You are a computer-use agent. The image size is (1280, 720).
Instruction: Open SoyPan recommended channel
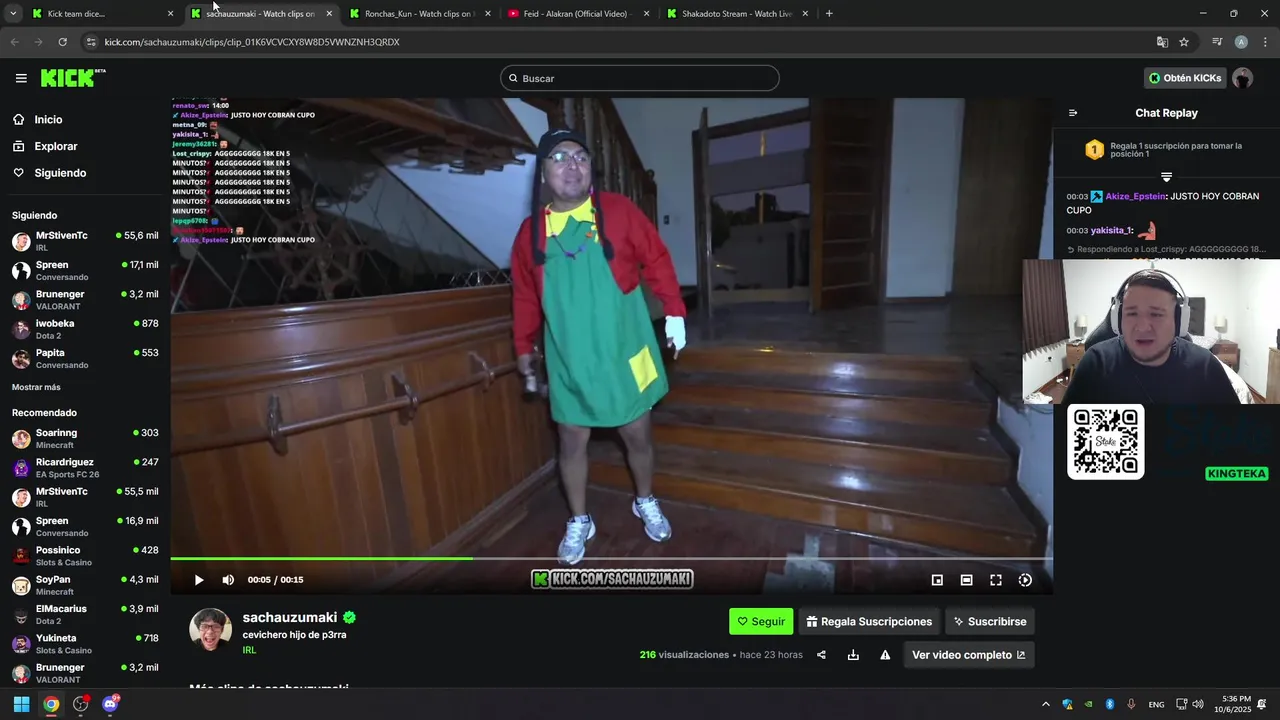85,585
